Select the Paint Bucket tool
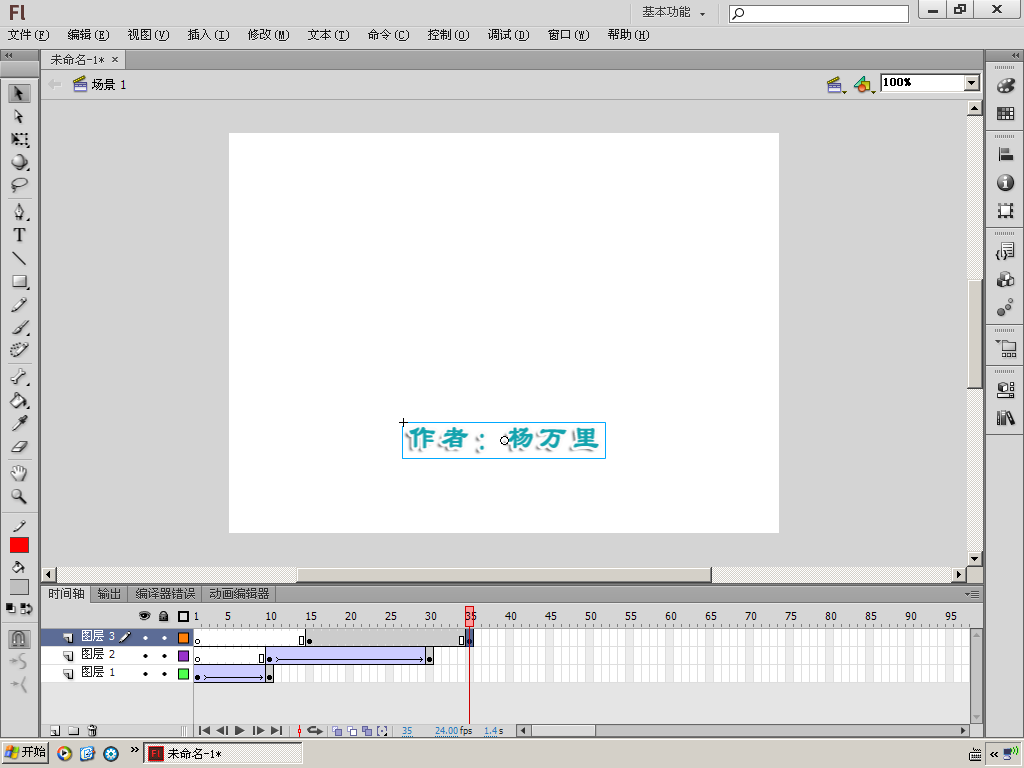 pyautogui.click(x=19, y=400)
